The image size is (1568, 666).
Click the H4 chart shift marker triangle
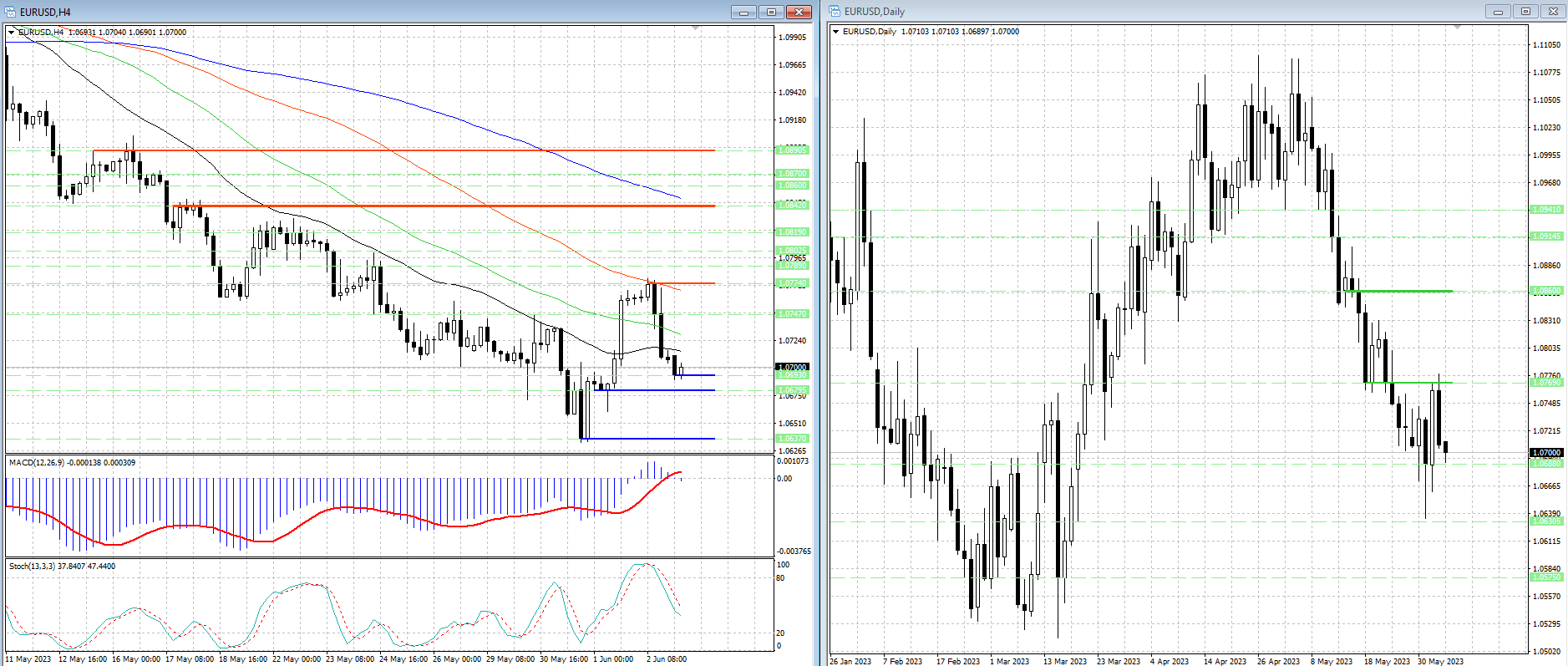point(696,28)
